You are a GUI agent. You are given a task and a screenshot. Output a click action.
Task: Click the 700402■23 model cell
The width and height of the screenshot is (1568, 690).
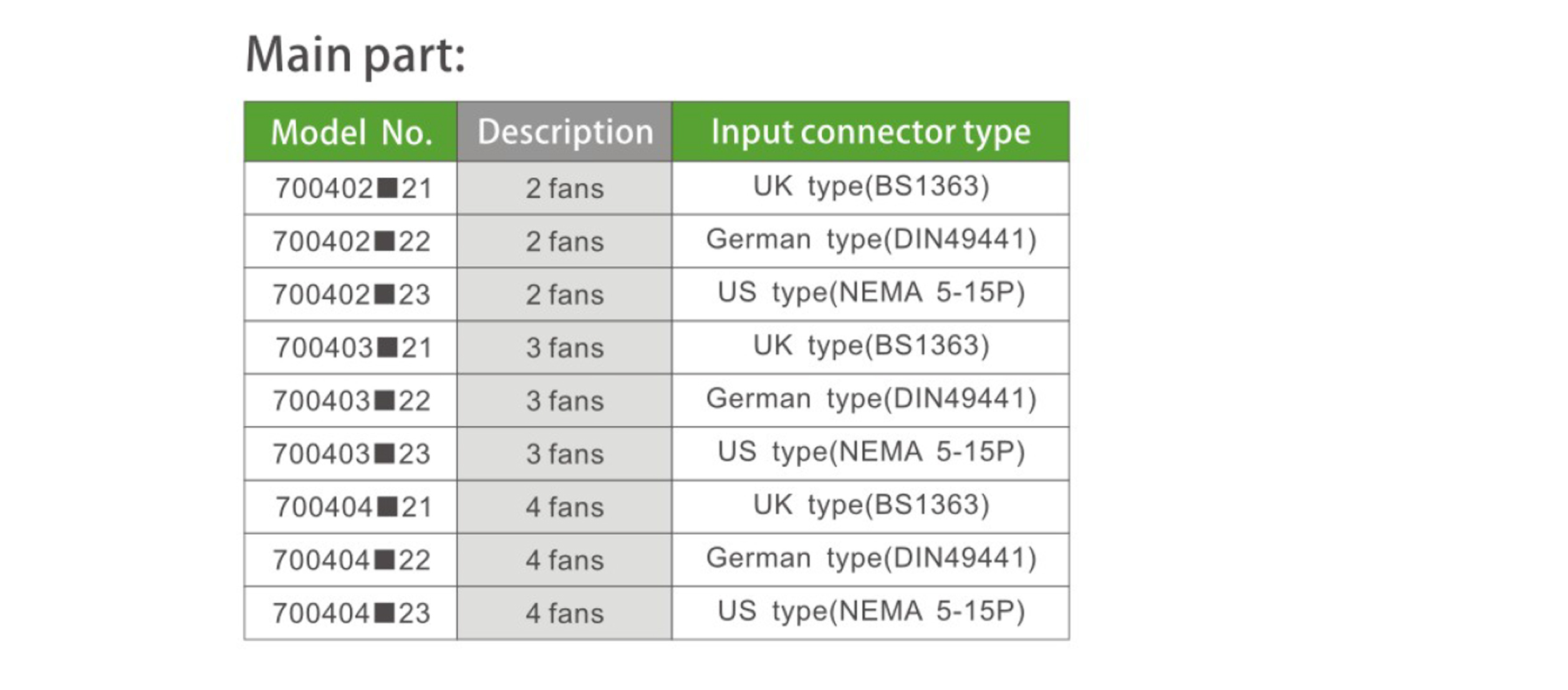[352, 294]
